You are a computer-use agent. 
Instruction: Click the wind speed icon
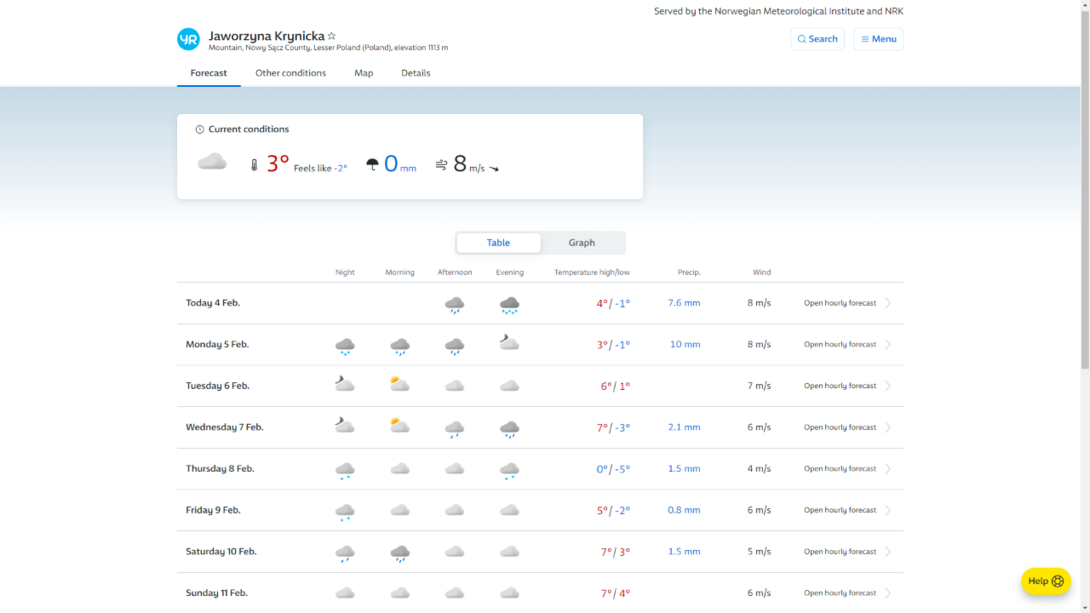coord(441,165)
